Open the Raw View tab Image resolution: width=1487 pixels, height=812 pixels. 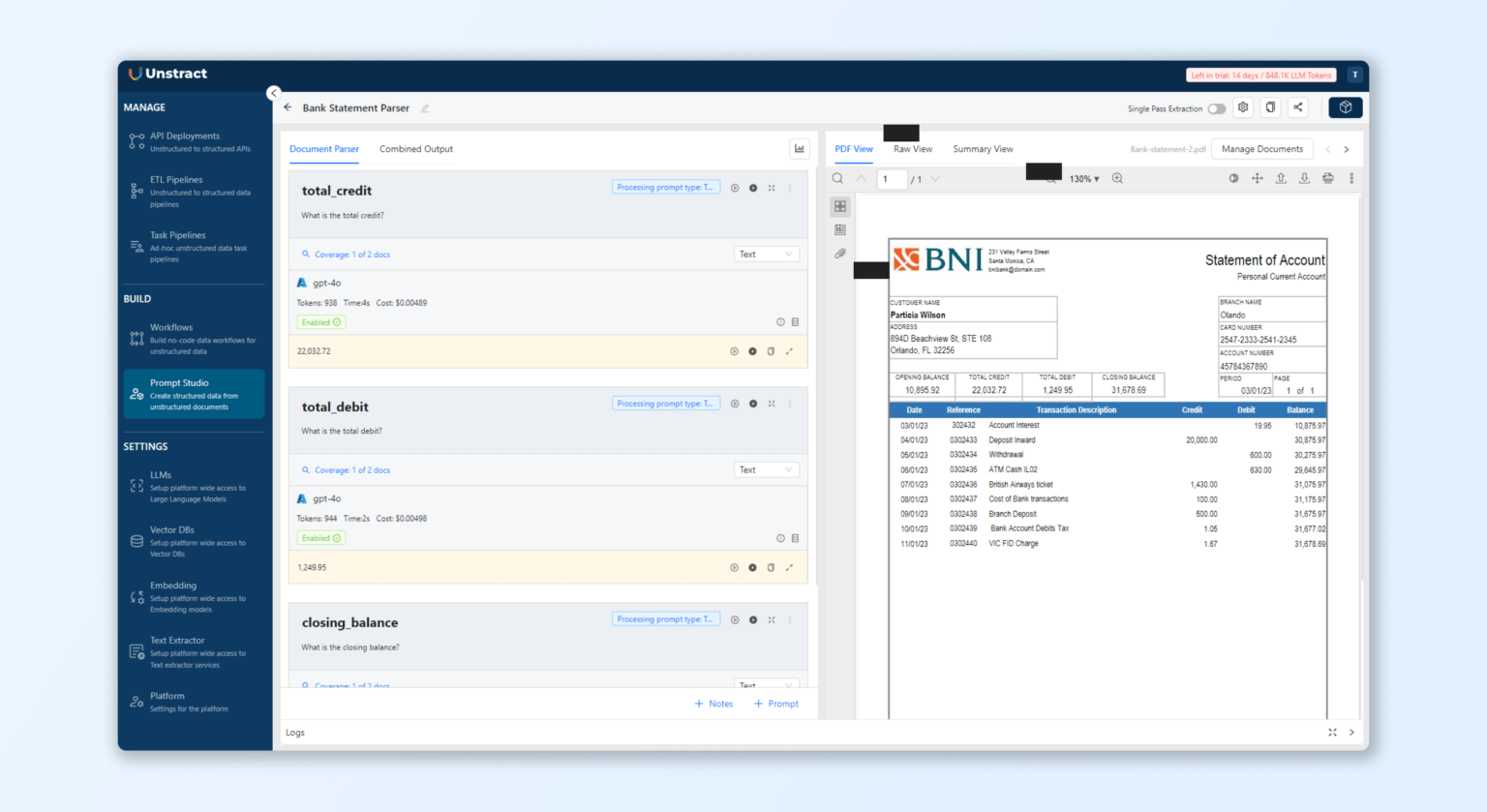point(911,149)
